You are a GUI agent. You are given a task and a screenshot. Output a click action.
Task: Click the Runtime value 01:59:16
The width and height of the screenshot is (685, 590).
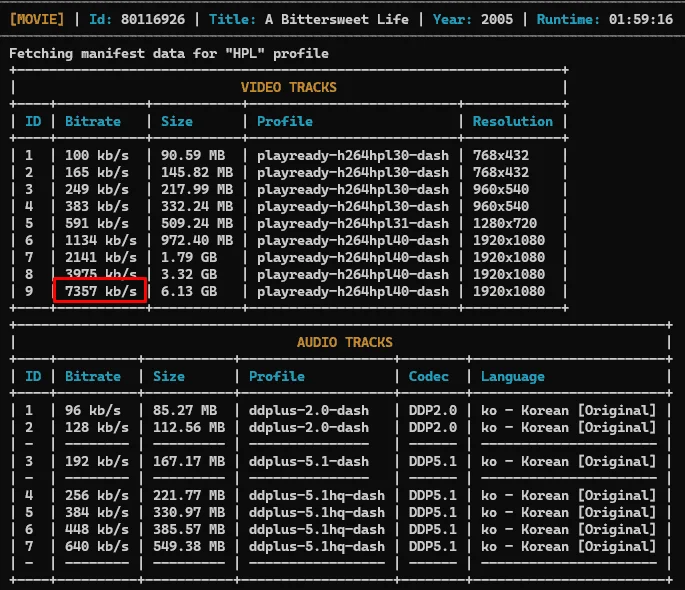(x=641, y=19)
